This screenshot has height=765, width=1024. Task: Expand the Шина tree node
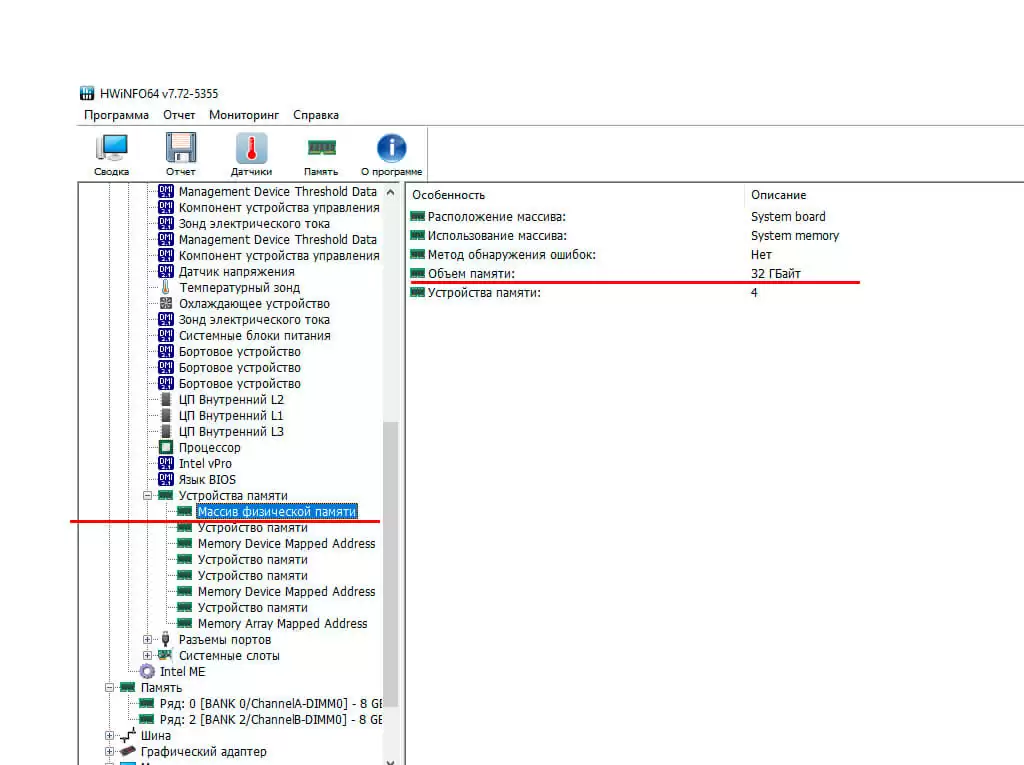[110, 736]
